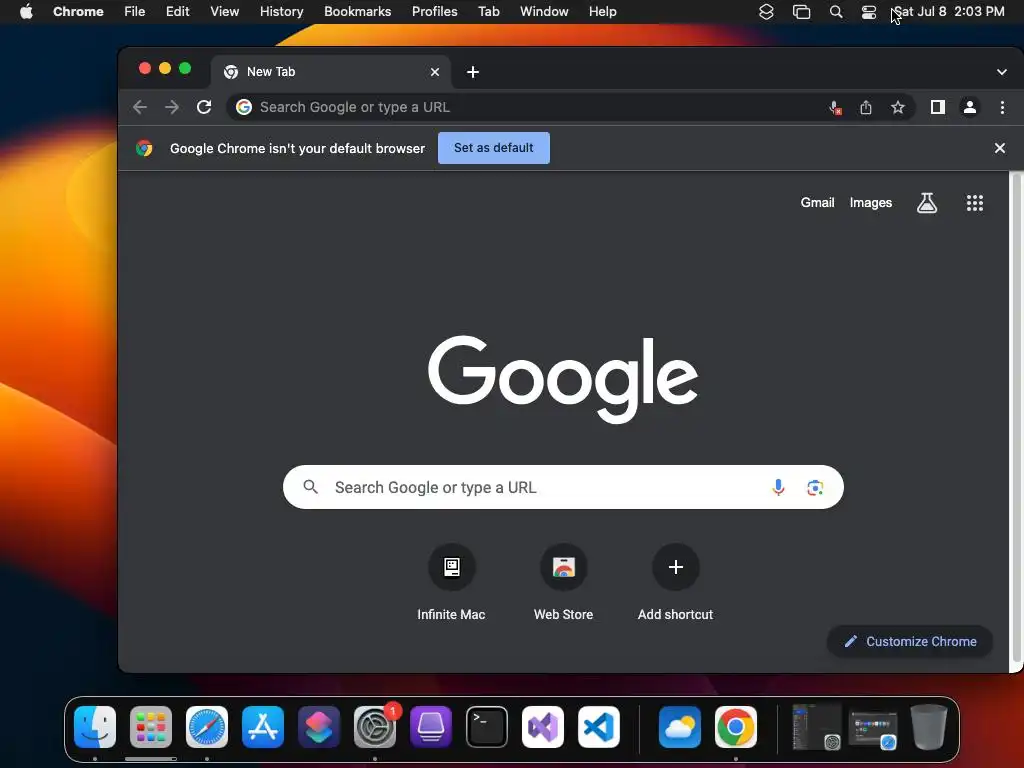Open Control Center in menu bar
The image size is (1024, 768).
click(869, 12)
